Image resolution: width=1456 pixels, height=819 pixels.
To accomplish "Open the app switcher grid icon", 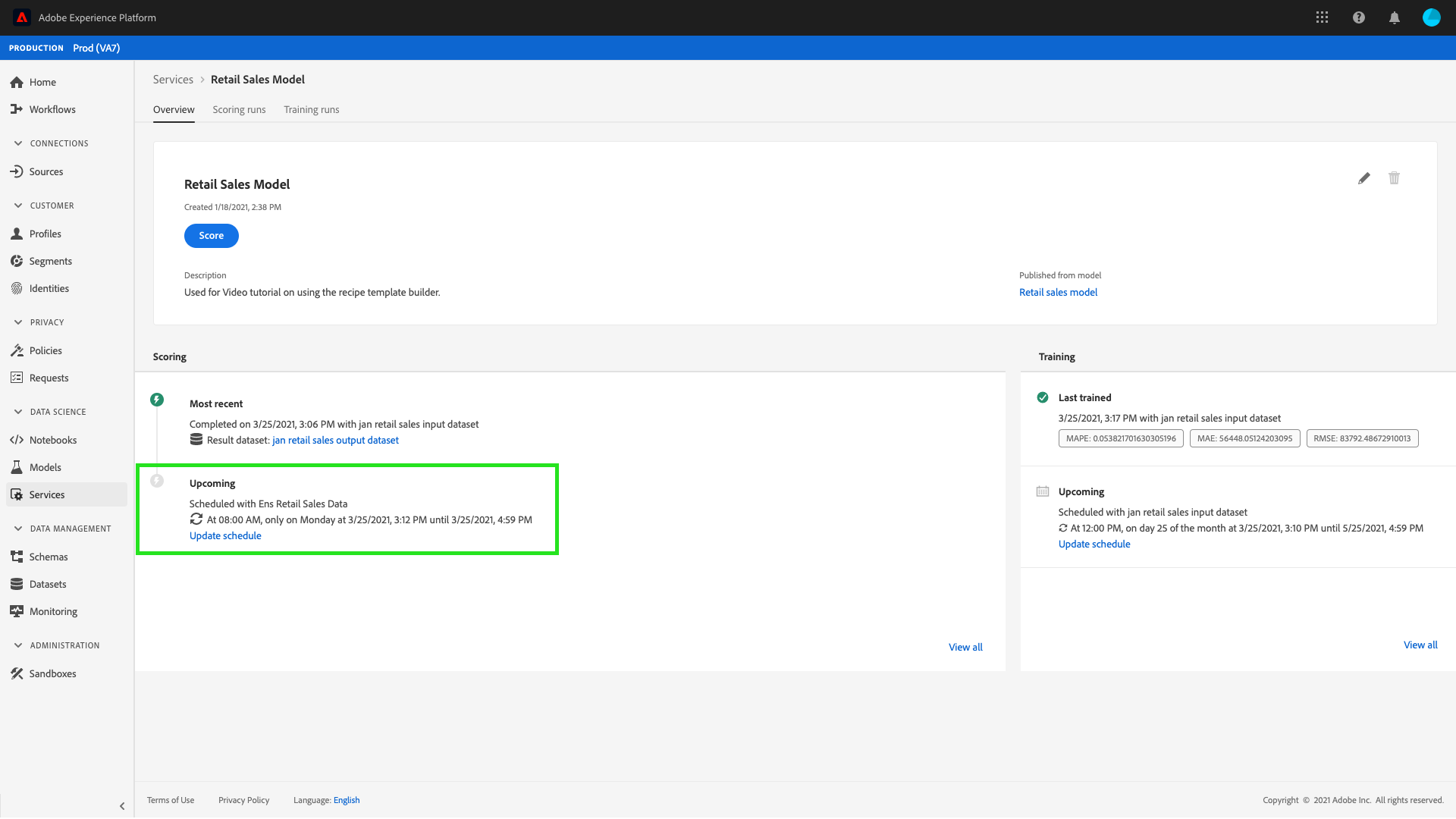I will pyautogui.click(x=1322, y=17).
